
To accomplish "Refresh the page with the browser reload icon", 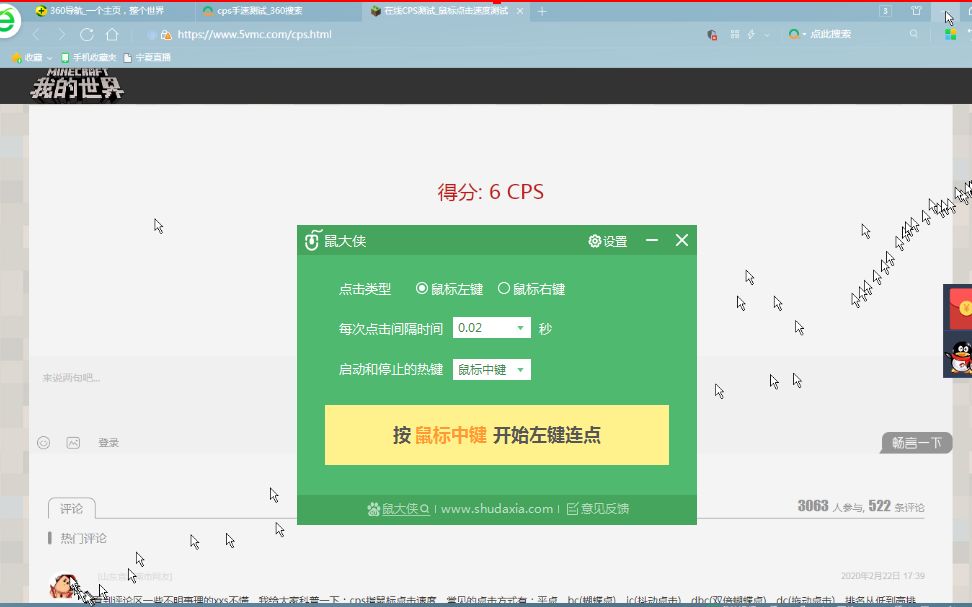I will click(88, 33).
